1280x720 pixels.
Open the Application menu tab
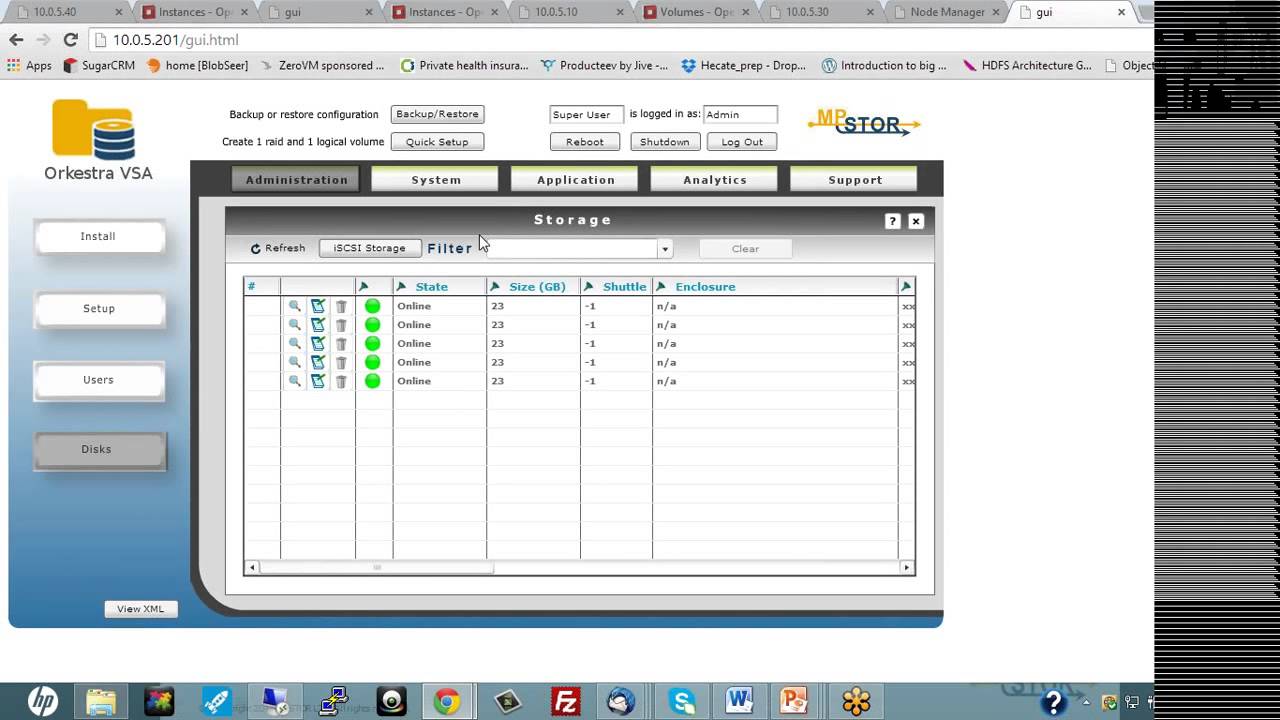[575, 180]
